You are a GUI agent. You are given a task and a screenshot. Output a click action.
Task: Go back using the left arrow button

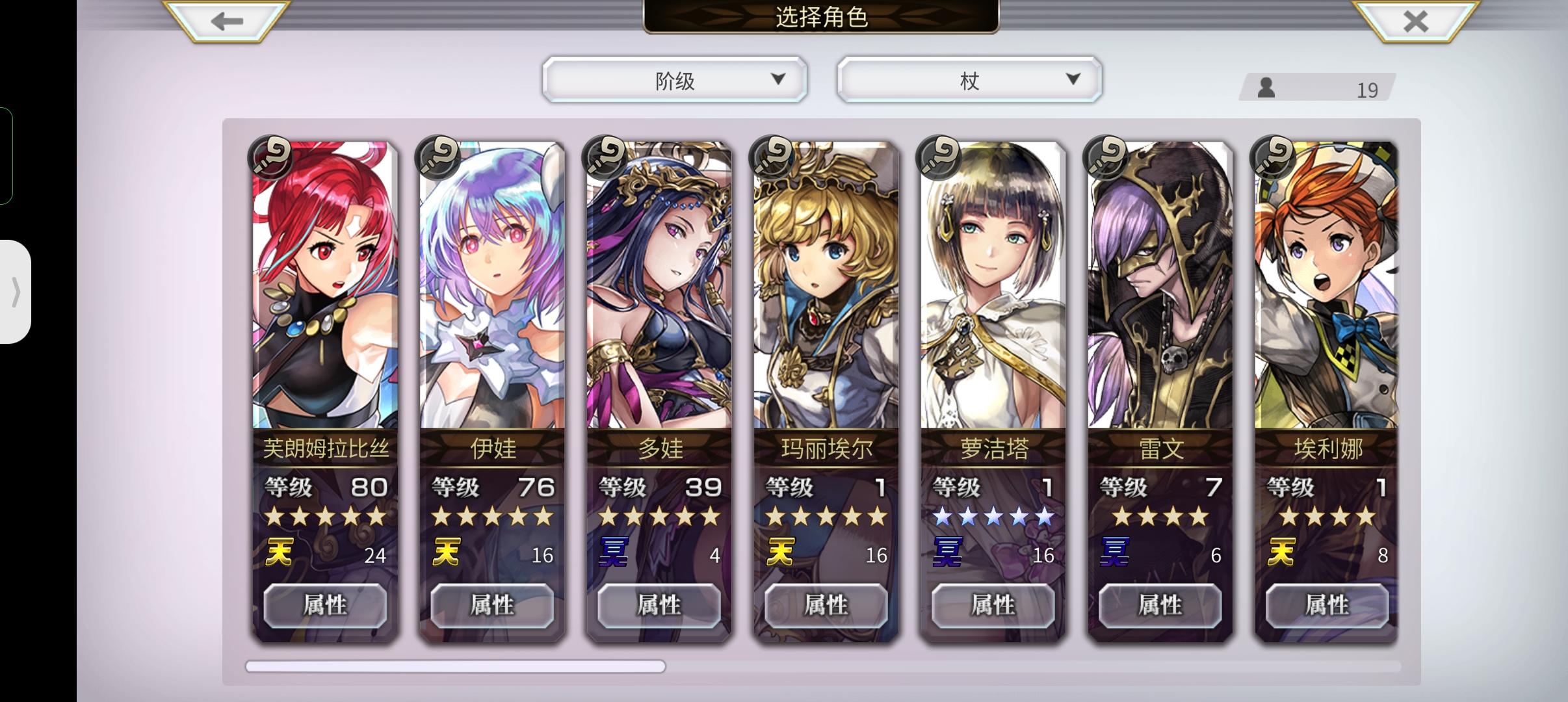[x=226, y=21]
